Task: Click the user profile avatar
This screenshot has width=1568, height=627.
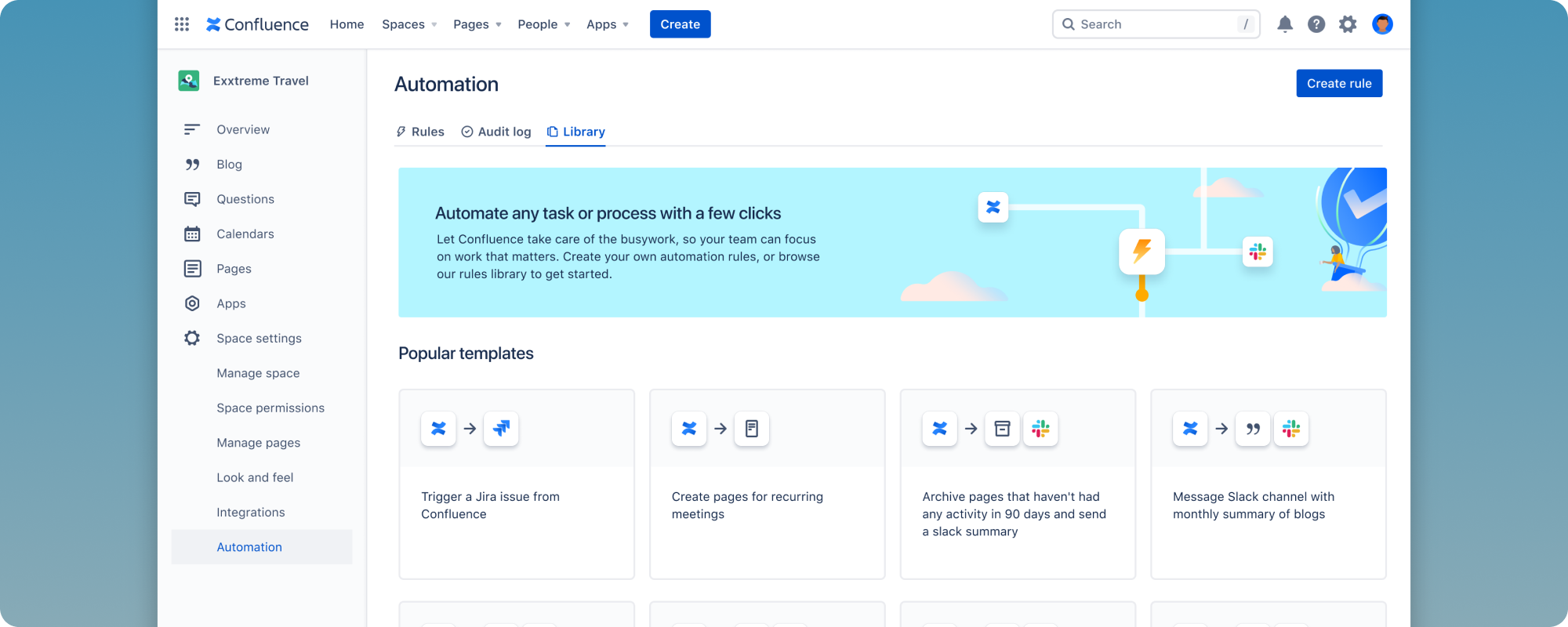Action: point(1382,24)
